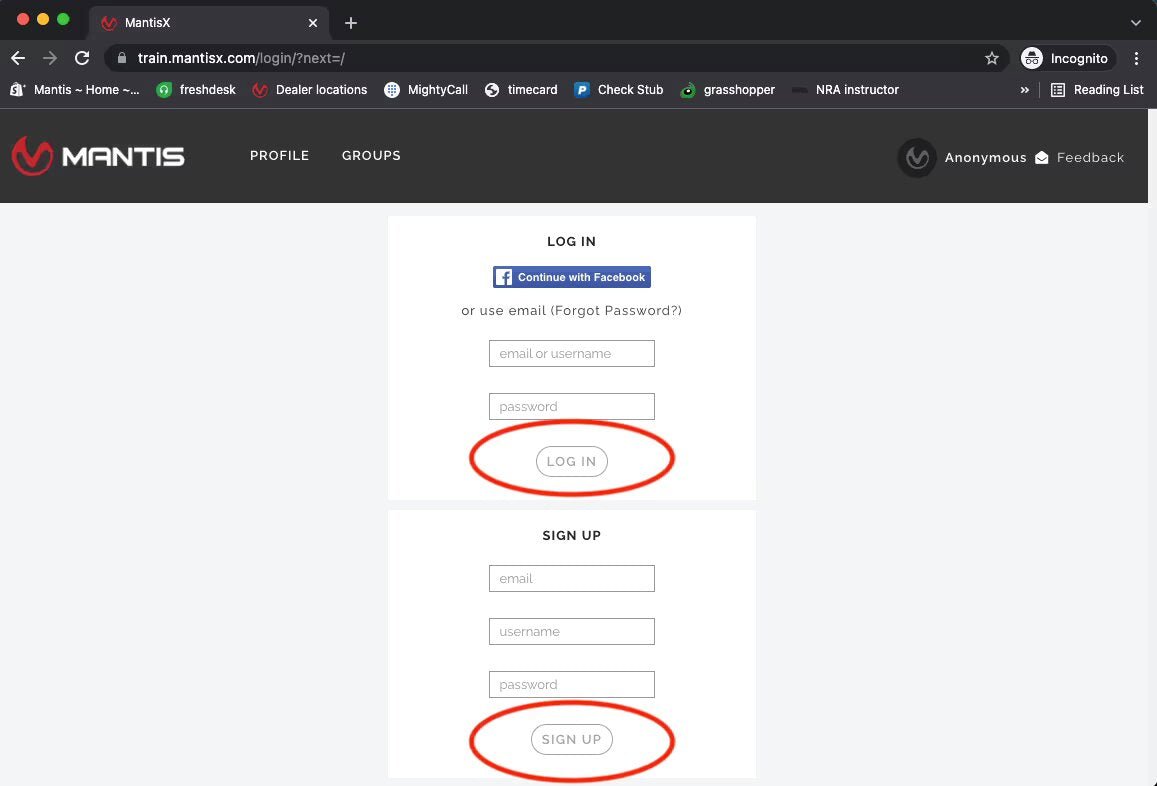Open Chrome's three-dot menu

coord(1136,59)
